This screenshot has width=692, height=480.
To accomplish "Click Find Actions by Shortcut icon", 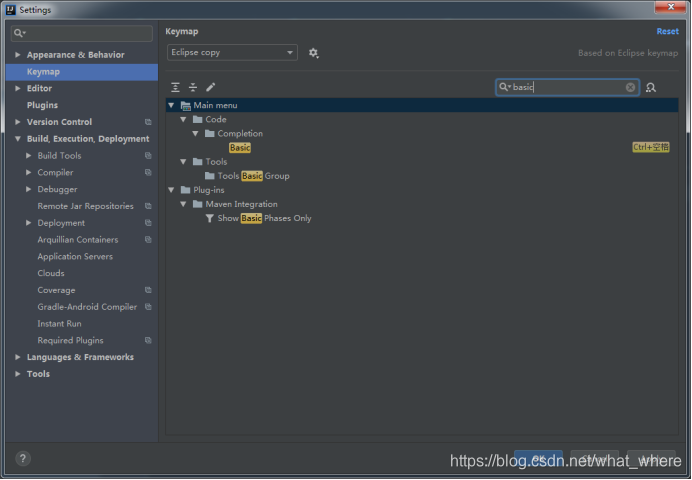I will coord(651,88).
